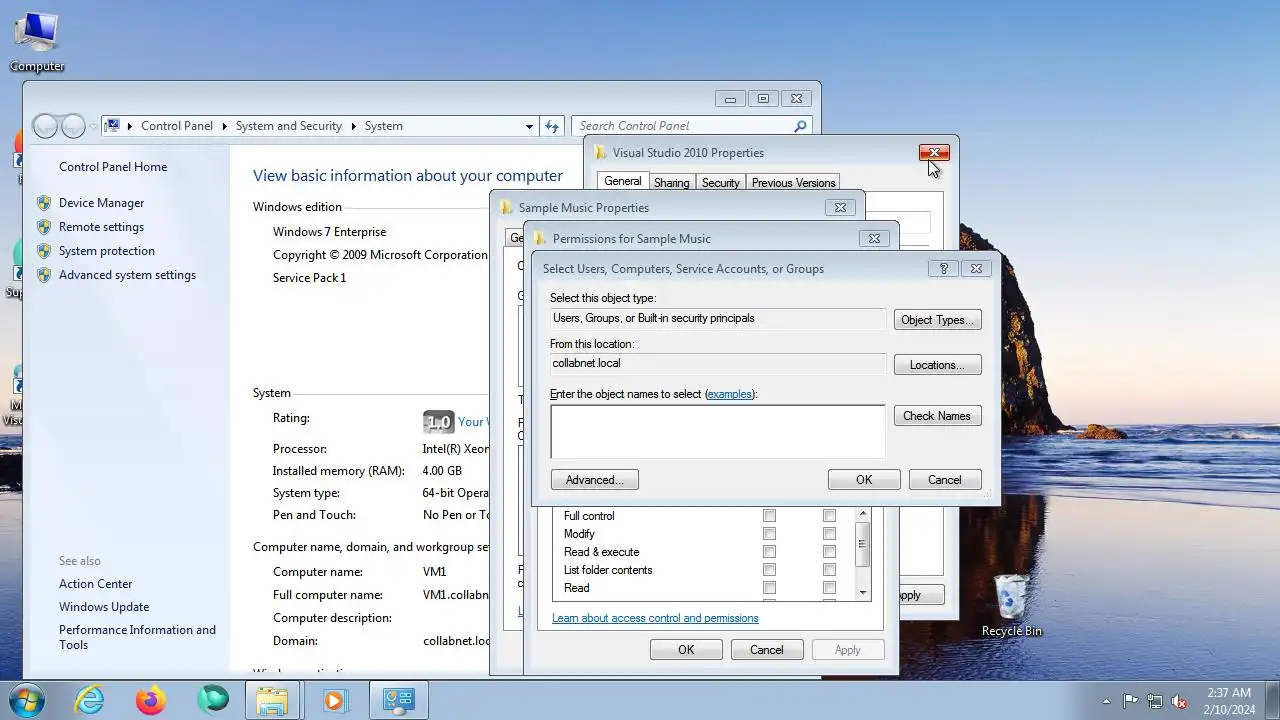The width and height of the screenshot is (1280, 720).
Task: Open the recent pages dropdown near back button
Action: 93,126
